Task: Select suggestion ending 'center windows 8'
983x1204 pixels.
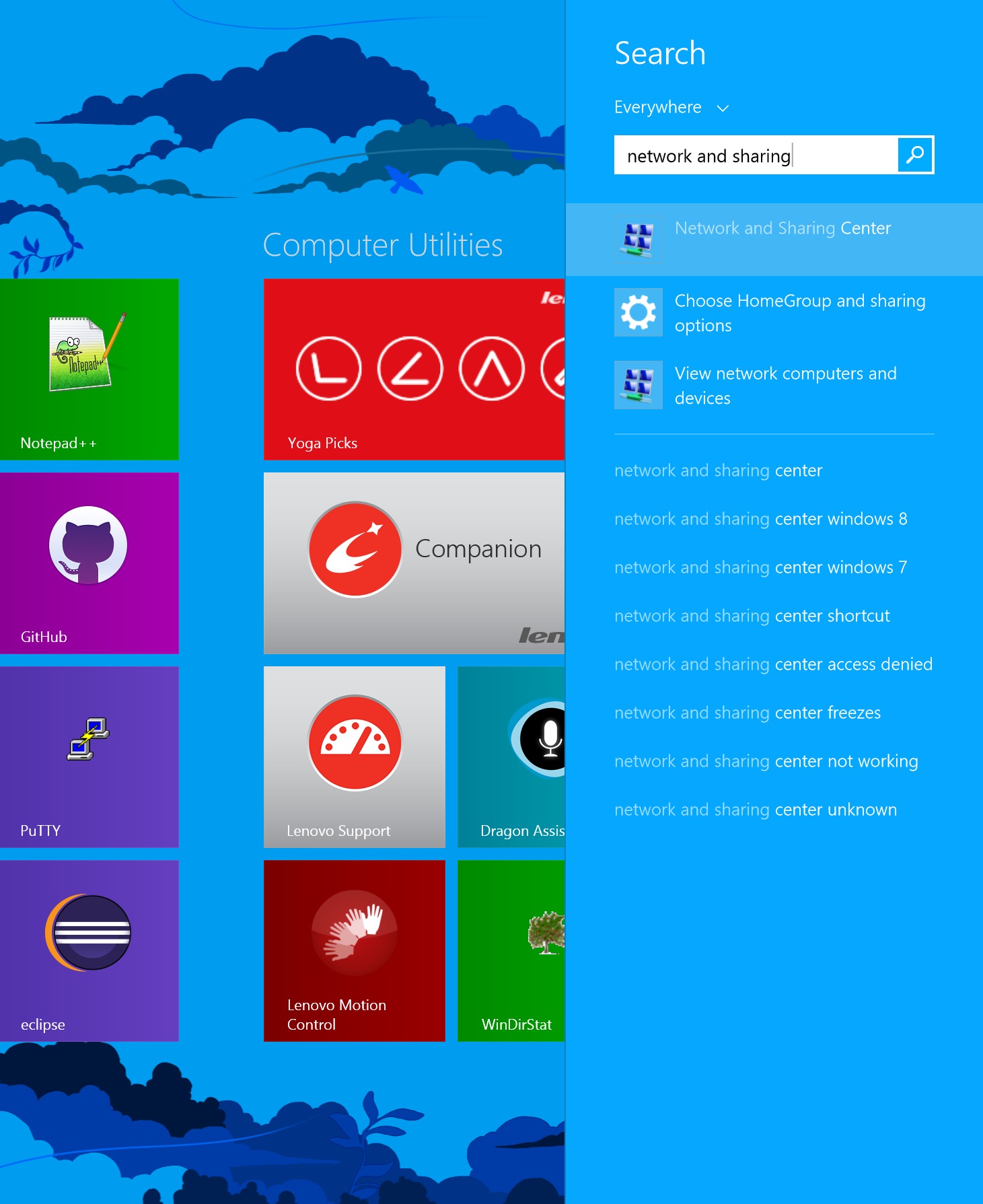Action: [761, 519]
